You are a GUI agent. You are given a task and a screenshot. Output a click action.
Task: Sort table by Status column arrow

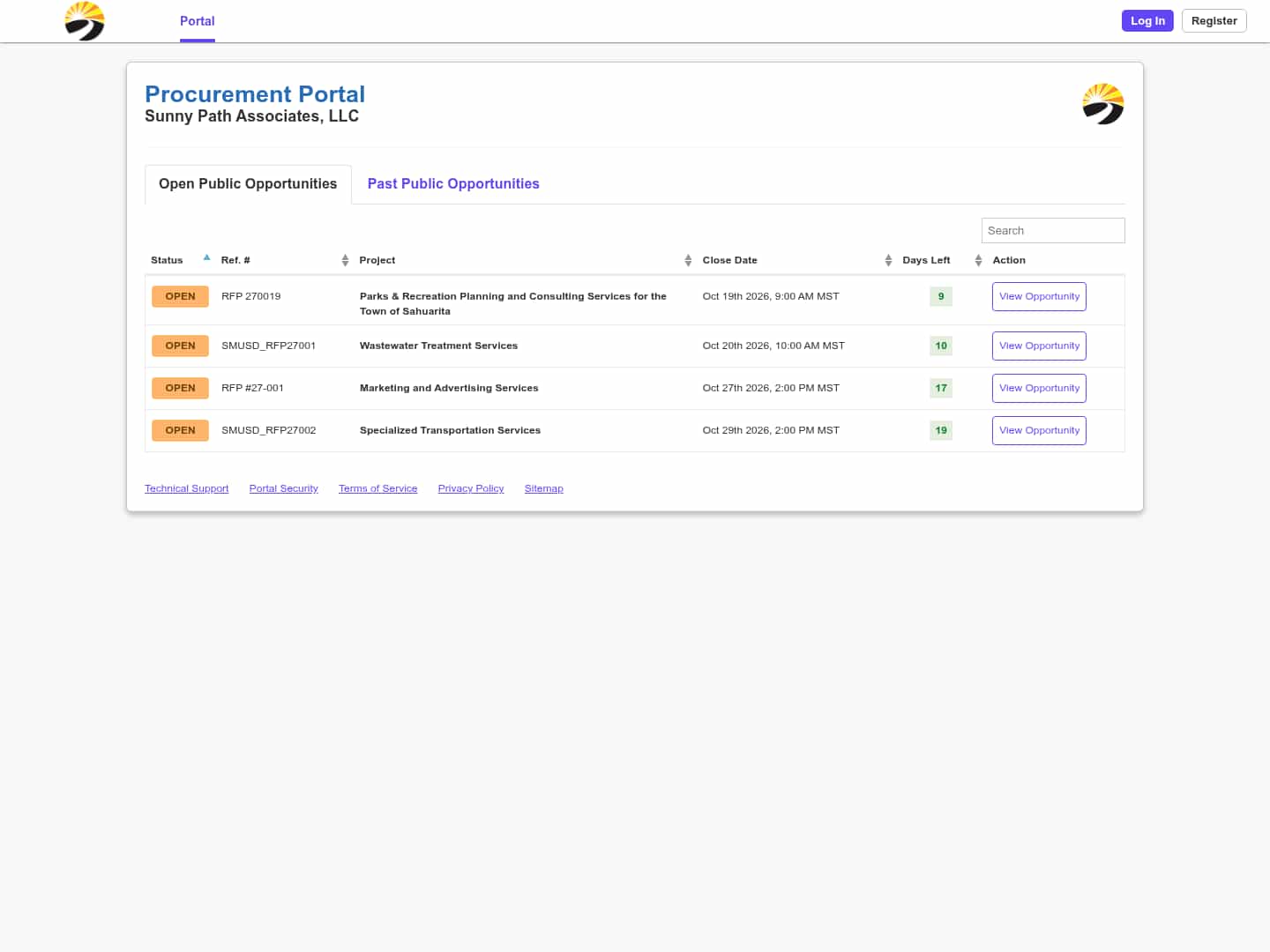(x=206, y=258)
